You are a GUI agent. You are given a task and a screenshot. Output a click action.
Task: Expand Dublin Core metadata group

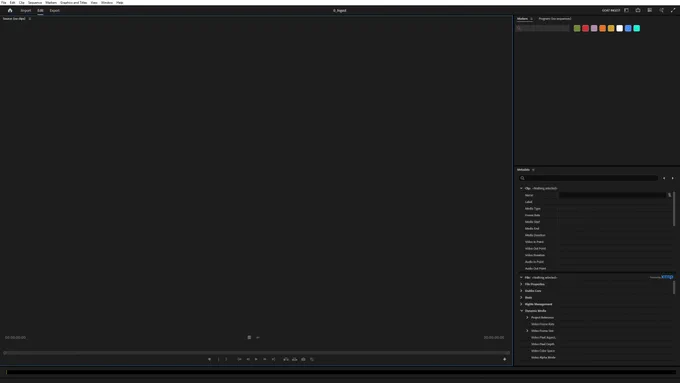click(521, 291)
